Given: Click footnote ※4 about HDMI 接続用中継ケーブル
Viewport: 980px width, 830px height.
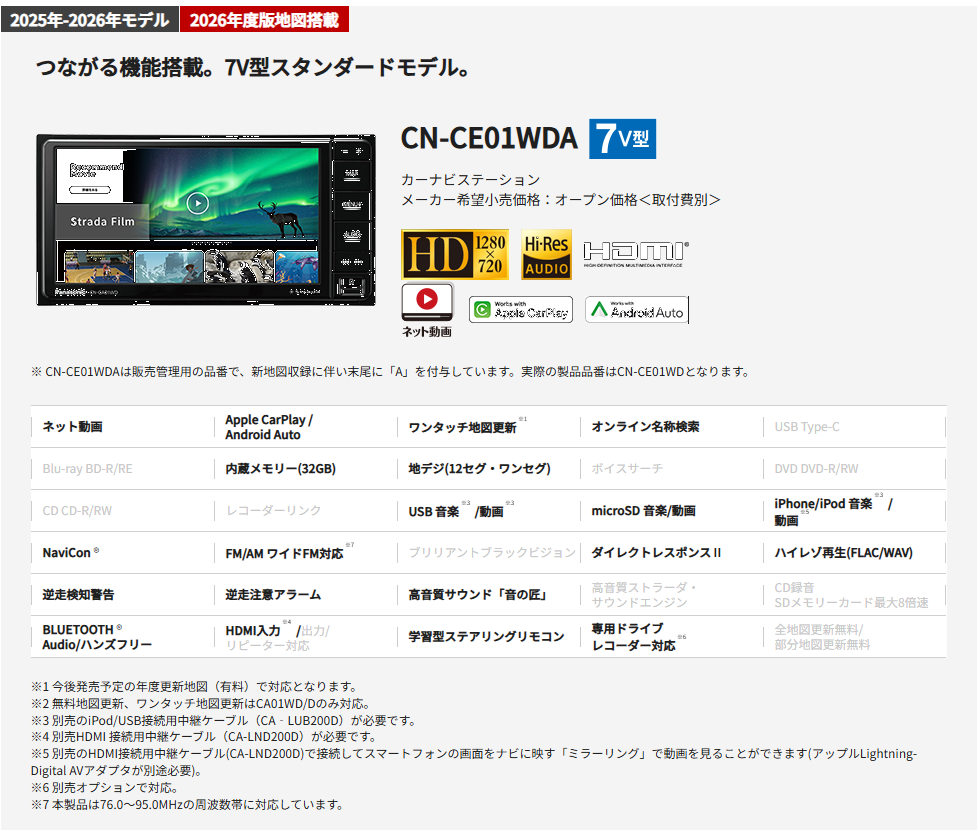Looking at the screenshot, I should [204, 737].
